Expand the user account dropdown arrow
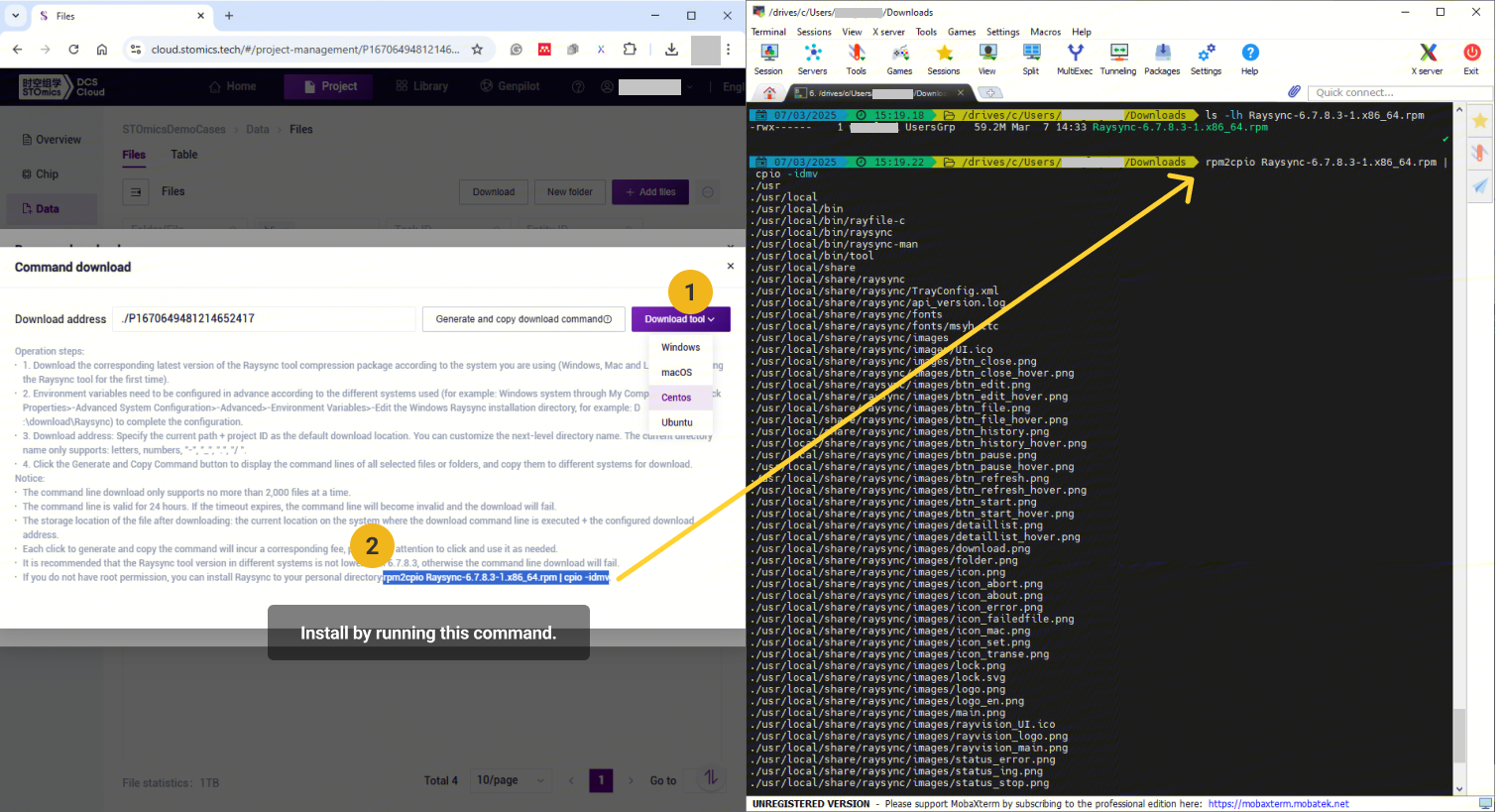This screenshot has width=1504, height=812. point(692,87)
